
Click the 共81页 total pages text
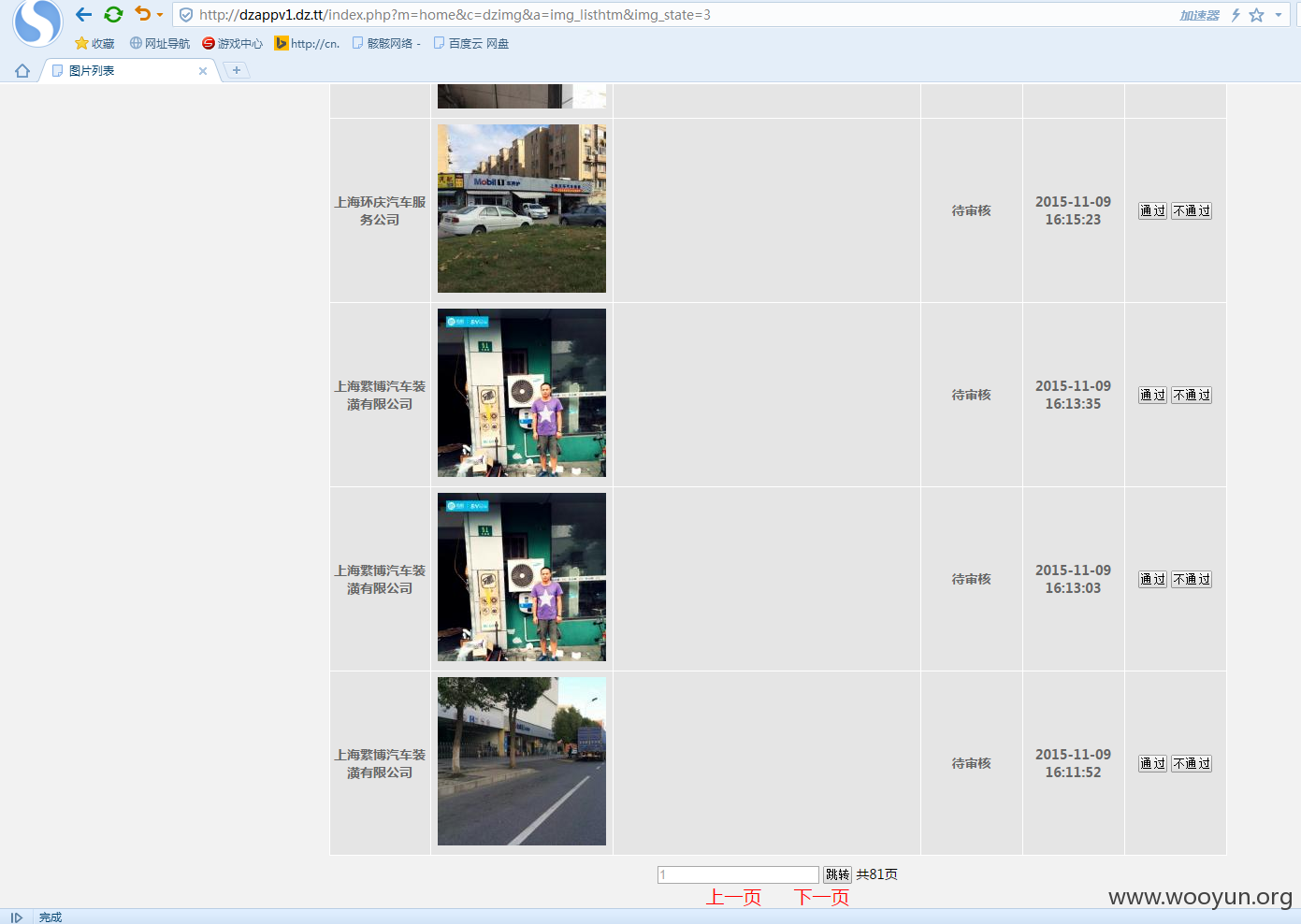pyautogui.click(x=876, y=874)
